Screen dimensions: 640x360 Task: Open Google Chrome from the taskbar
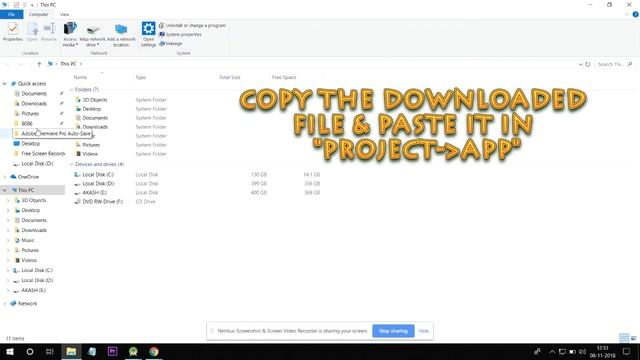point(154,351)
